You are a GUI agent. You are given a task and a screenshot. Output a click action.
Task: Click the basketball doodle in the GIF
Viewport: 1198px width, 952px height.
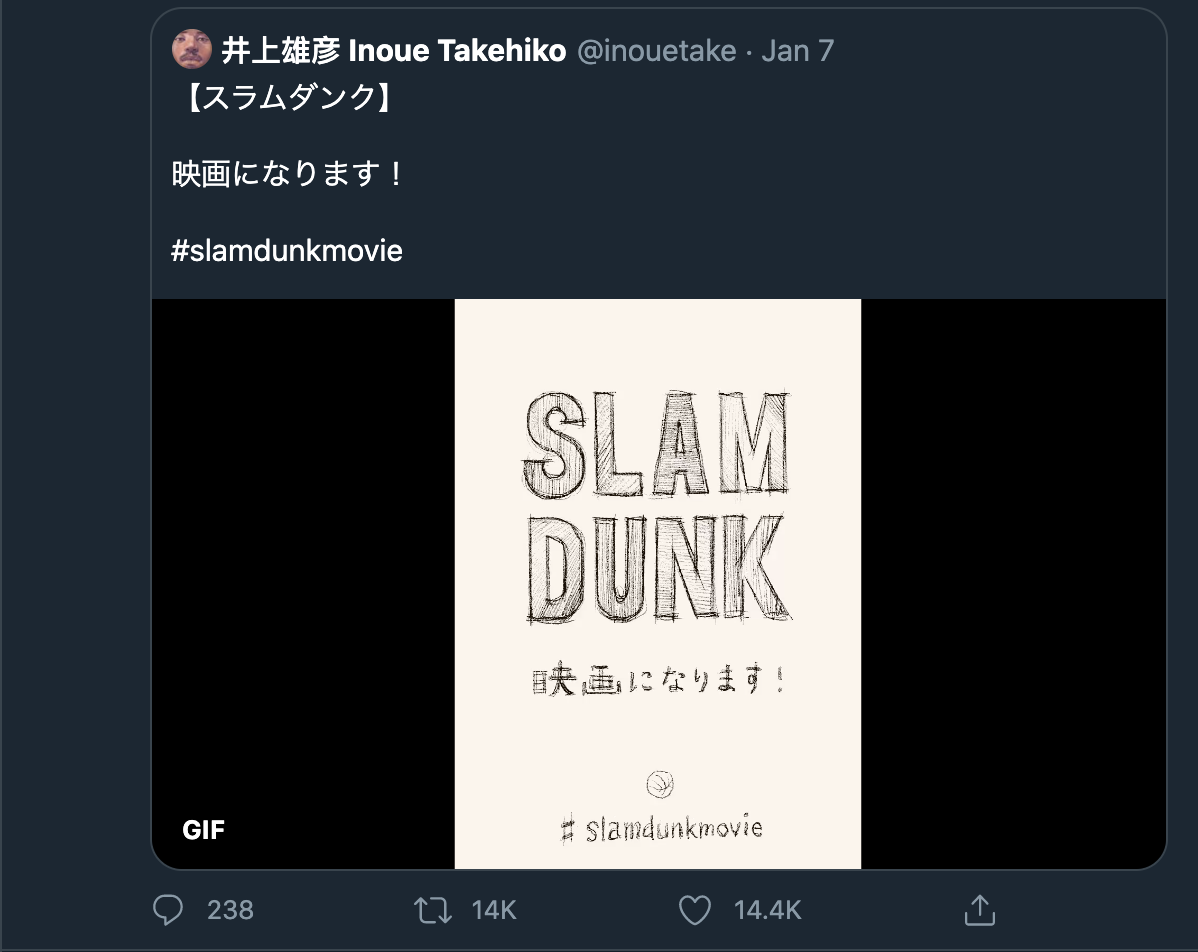(658, 785)
